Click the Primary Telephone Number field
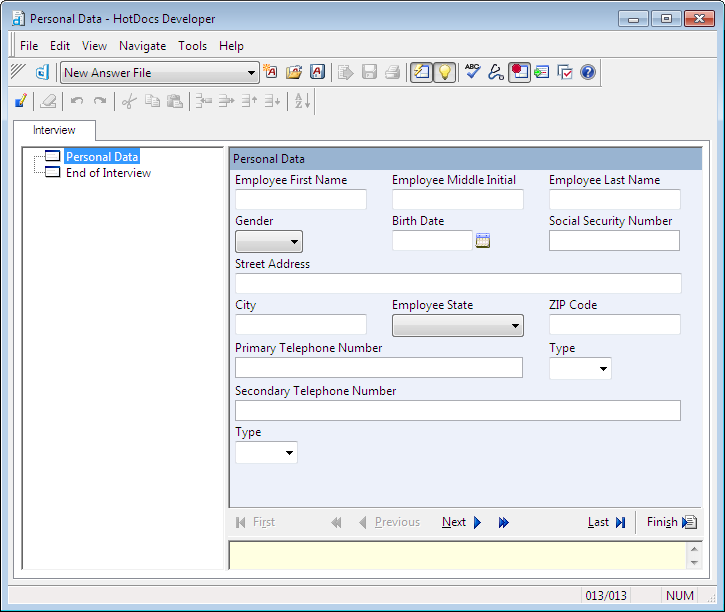 379,367
